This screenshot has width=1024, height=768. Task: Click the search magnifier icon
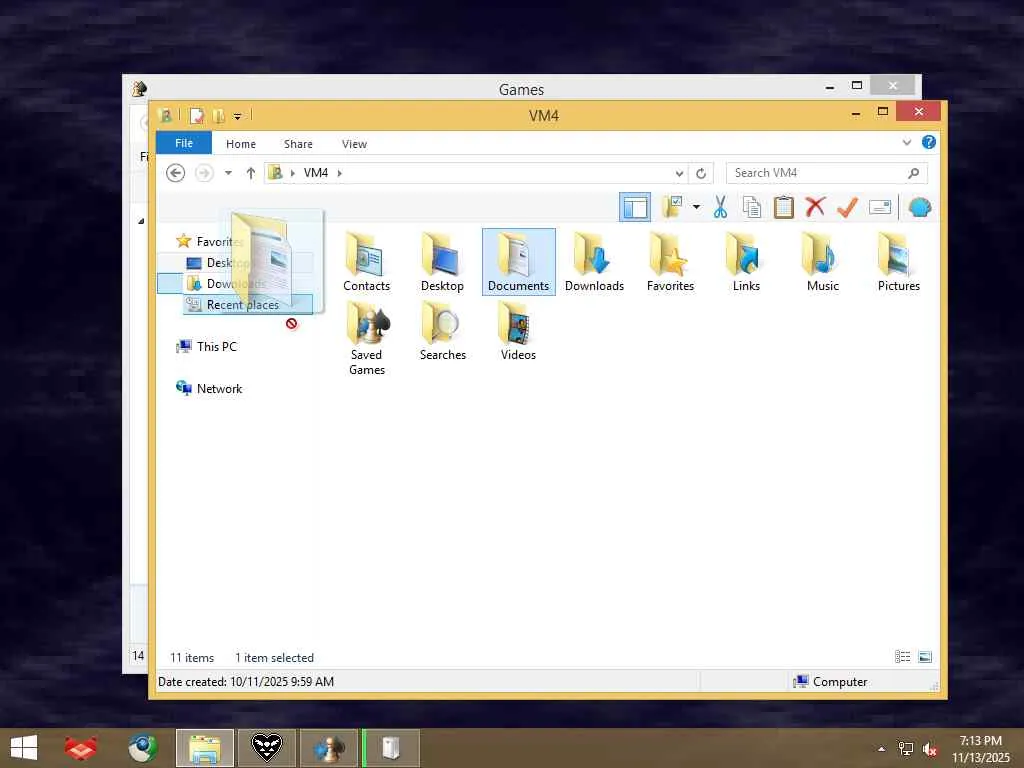coord(913,173)
